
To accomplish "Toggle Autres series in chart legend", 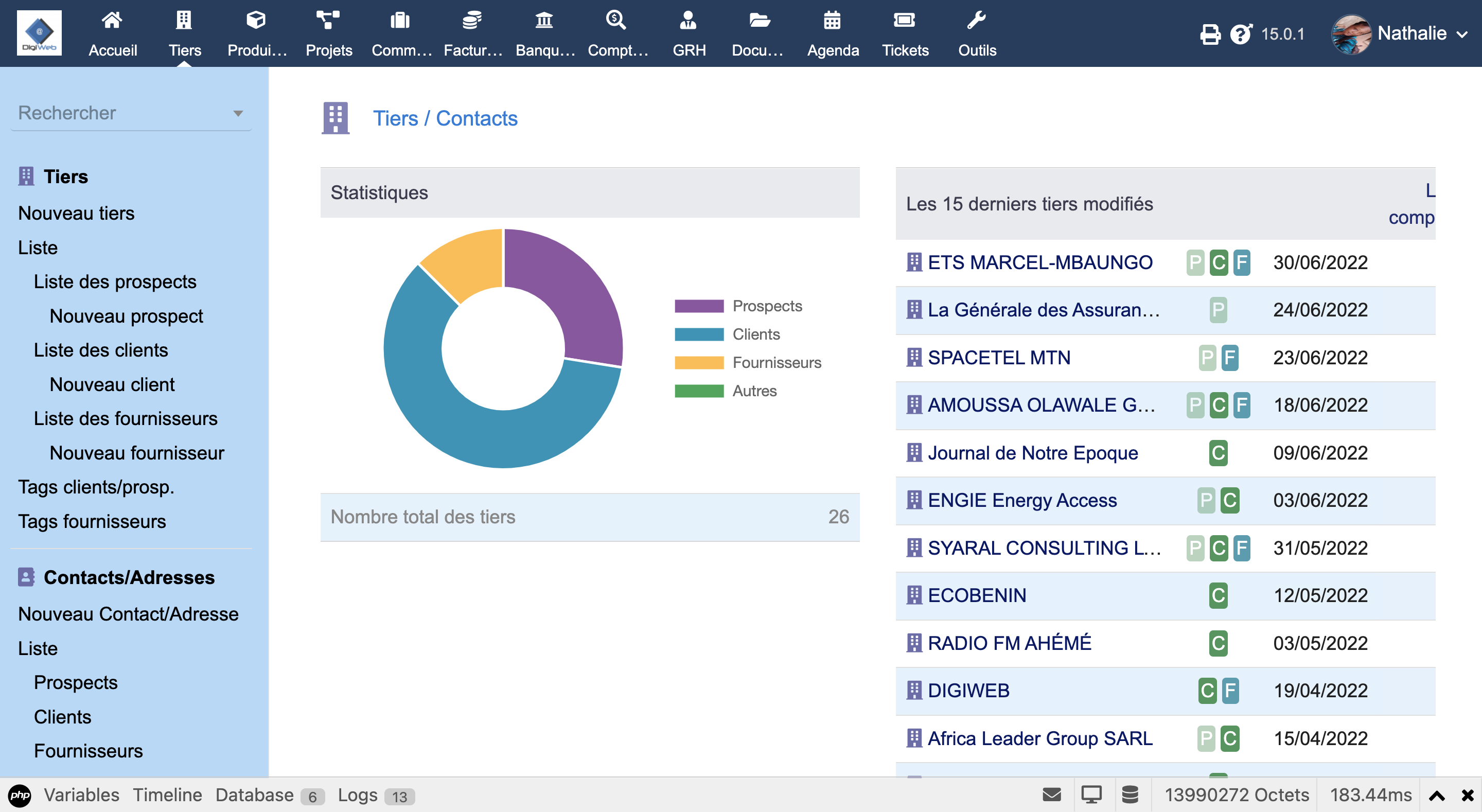I will pos(754,391).
